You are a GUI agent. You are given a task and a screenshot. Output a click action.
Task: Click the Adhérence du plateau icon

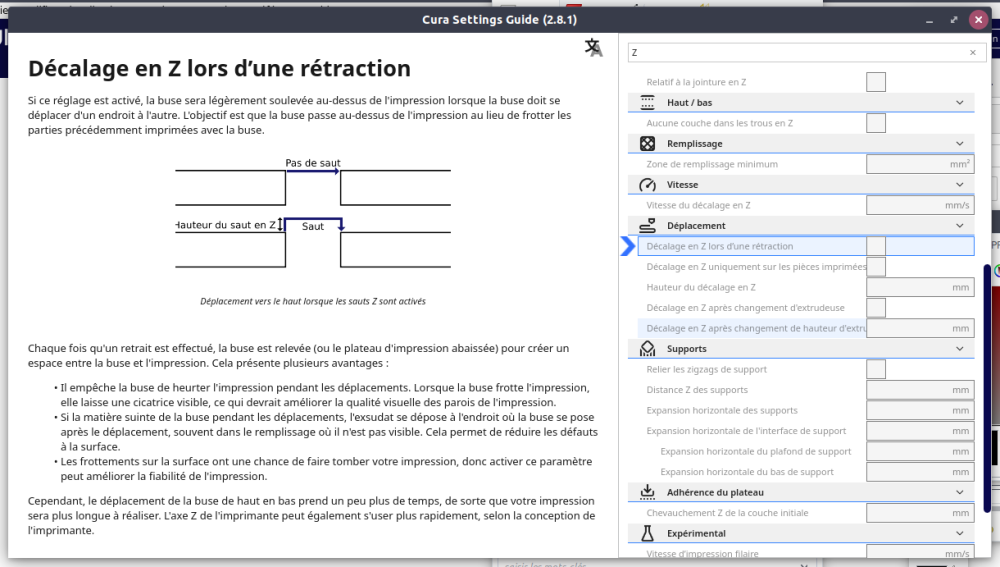[647, 492]
